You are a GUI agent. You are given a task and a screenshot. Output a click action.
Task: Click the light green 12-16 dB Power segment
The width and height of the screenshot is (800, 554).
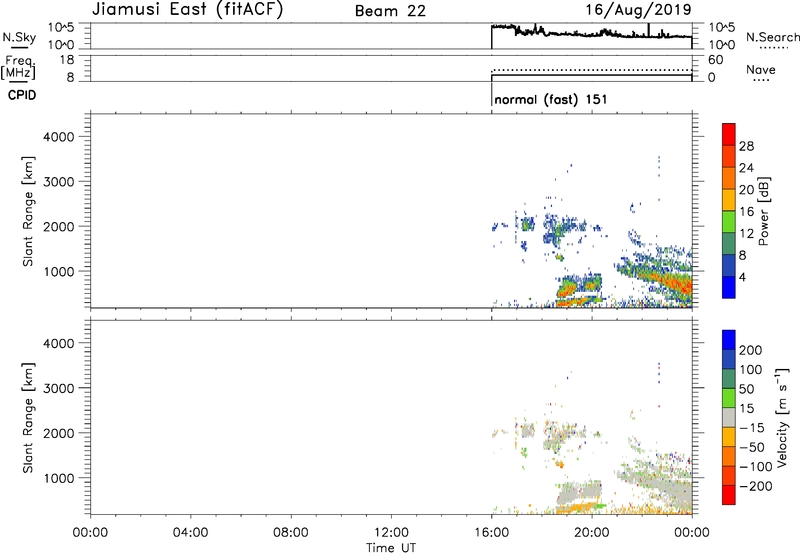[729, 222]
